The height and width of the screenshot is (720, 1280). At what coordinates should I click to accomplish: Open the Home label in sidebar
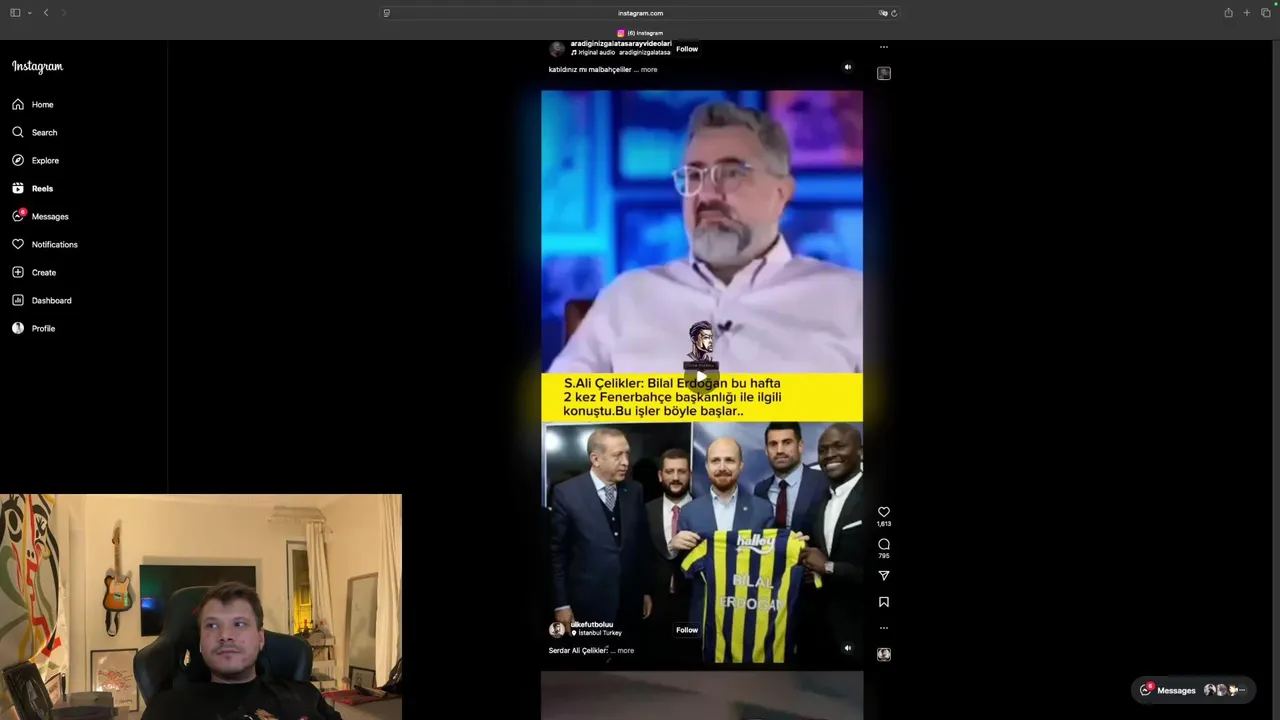[x=42, y=104]
